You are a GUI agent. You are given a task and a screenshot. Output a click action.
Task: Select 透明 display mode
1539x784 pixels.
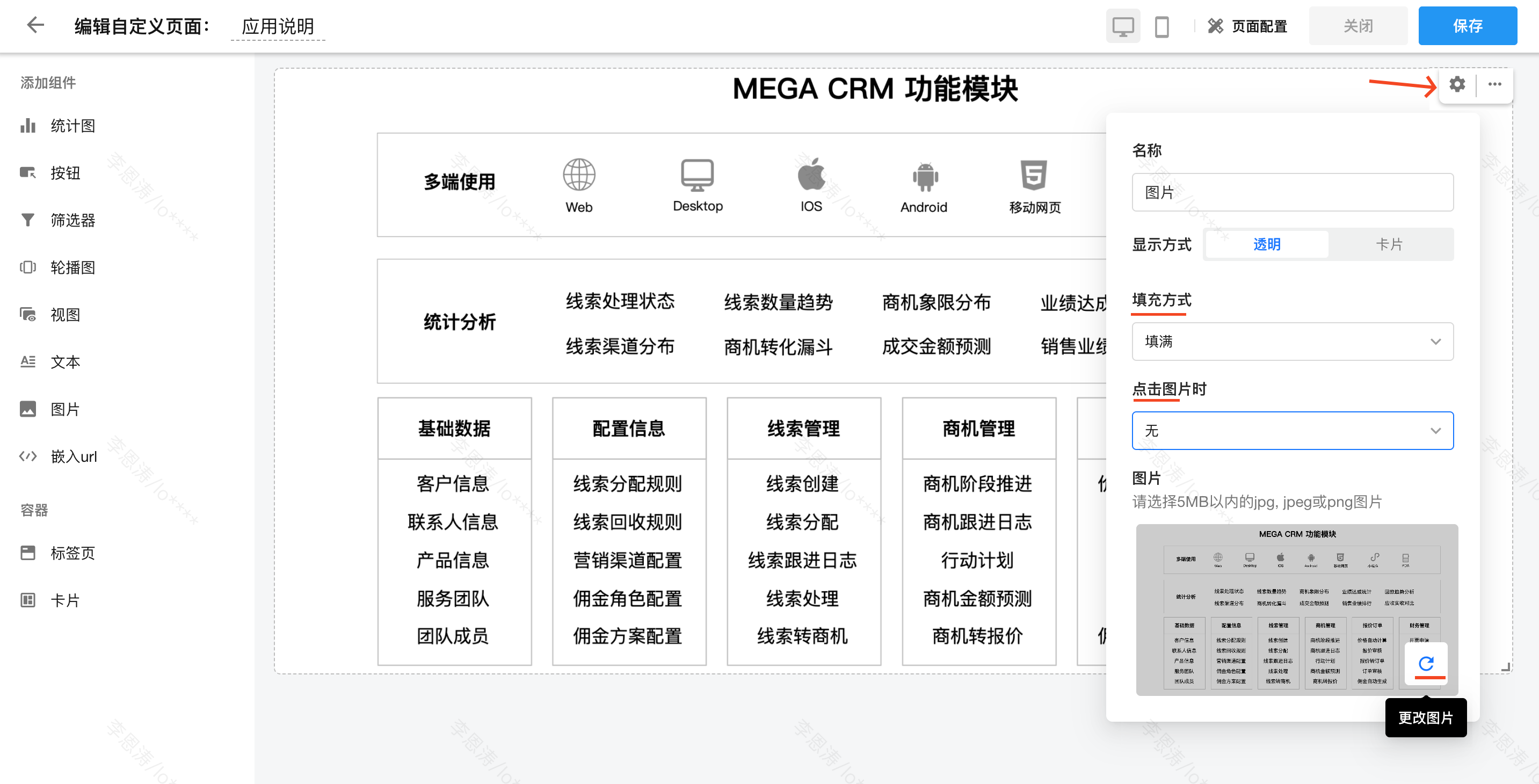point(1266,244)
